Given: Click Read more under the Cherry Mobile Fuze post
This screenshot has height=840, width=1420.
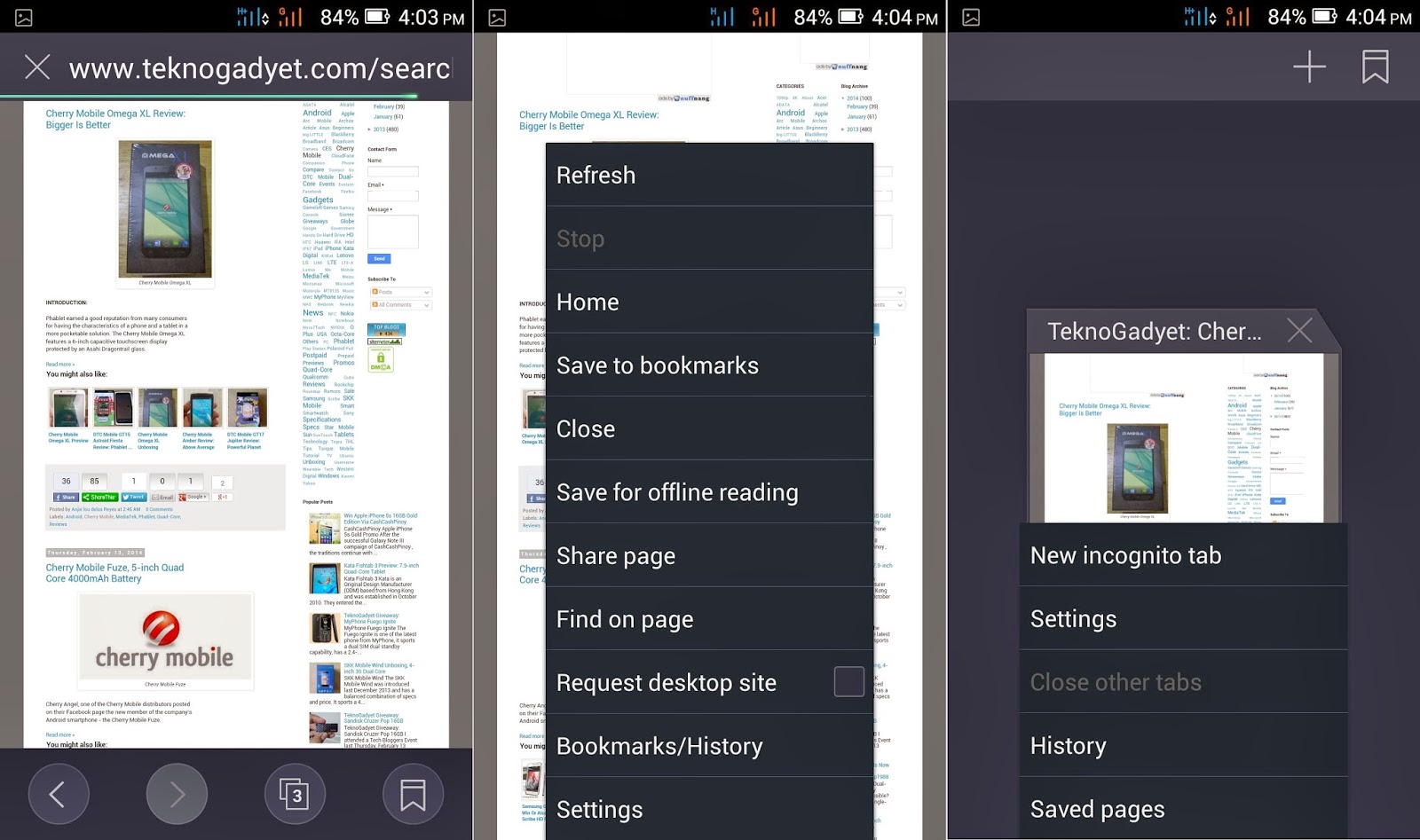Looking at the screenshot, I should (x=59, y=735).
